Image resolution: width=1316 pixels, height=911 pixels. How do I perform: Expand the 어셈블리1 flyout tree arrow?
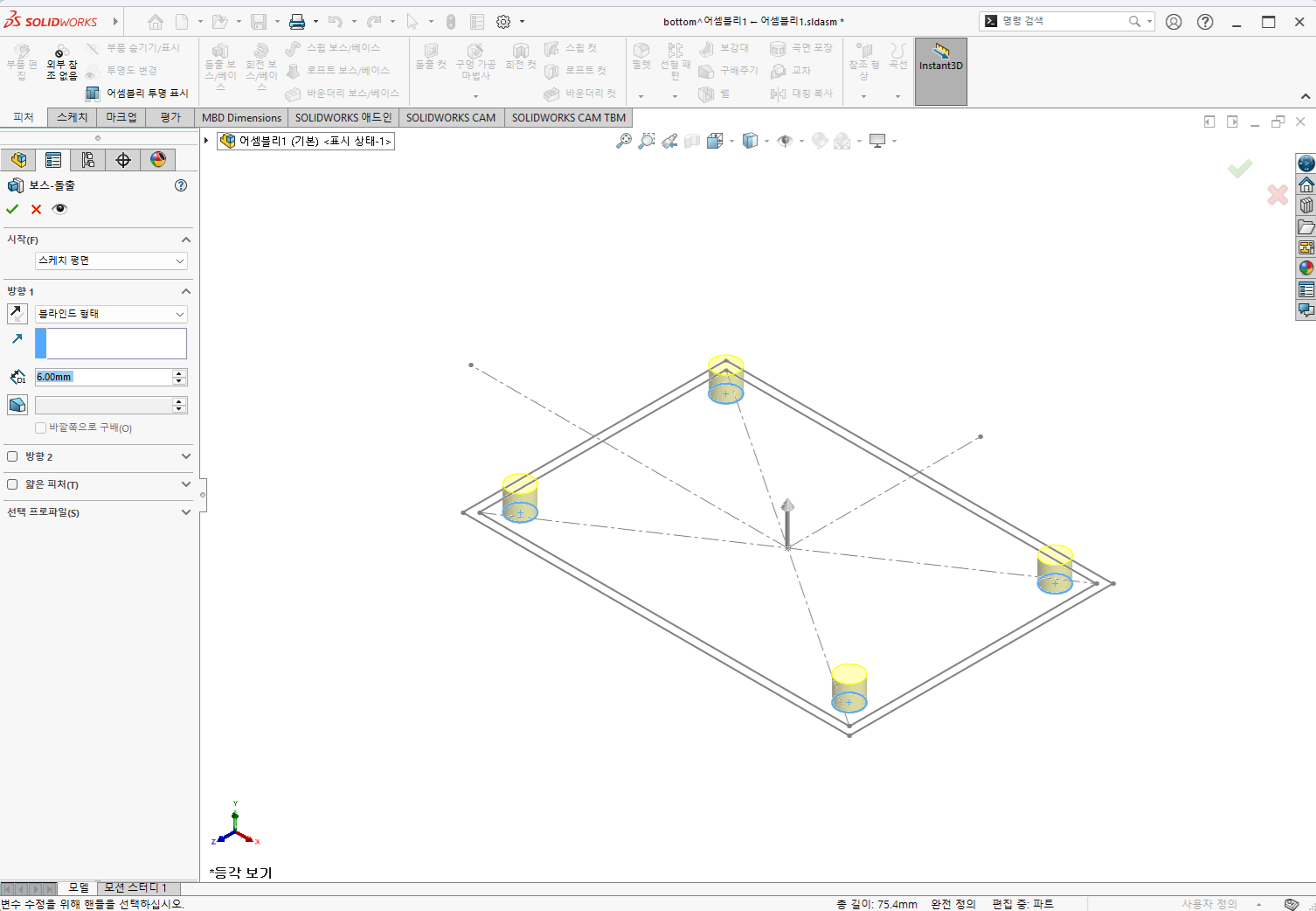[x=206, y=141]
